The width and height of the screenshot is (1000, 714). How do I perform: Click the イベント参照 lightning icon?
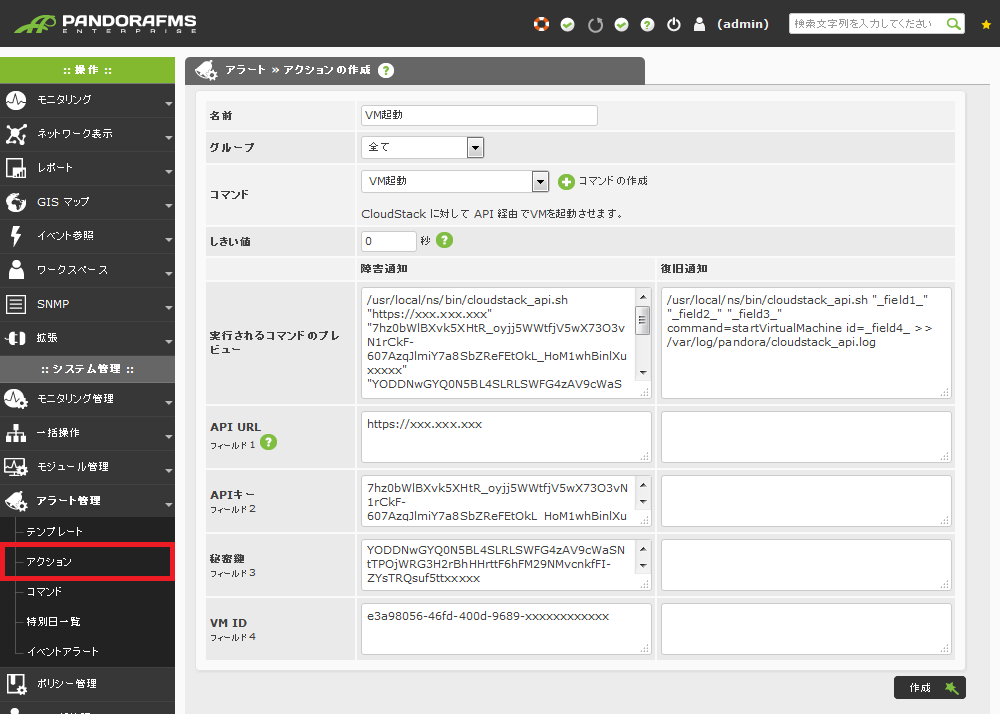[x=16, y=236]
